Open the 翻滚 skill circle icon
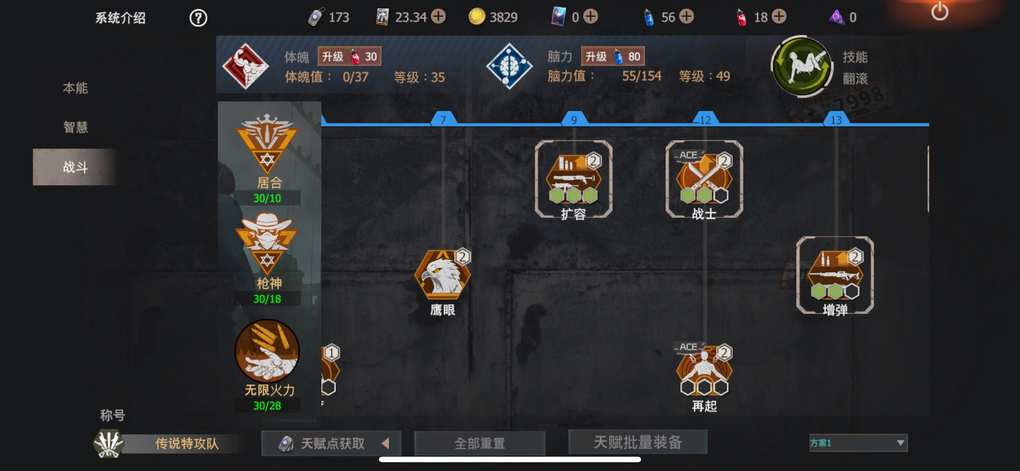 [x=801, y=67]
